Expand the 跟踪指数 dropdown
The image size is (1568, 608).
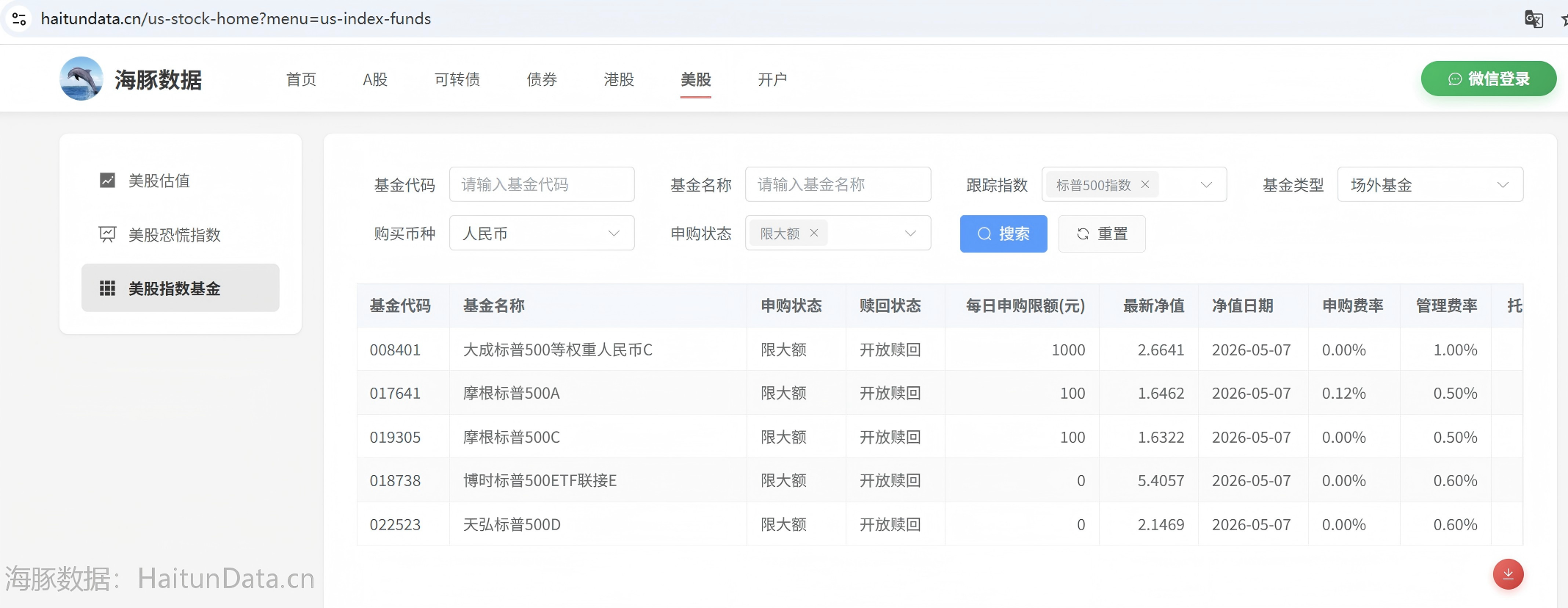[1205, 185]
